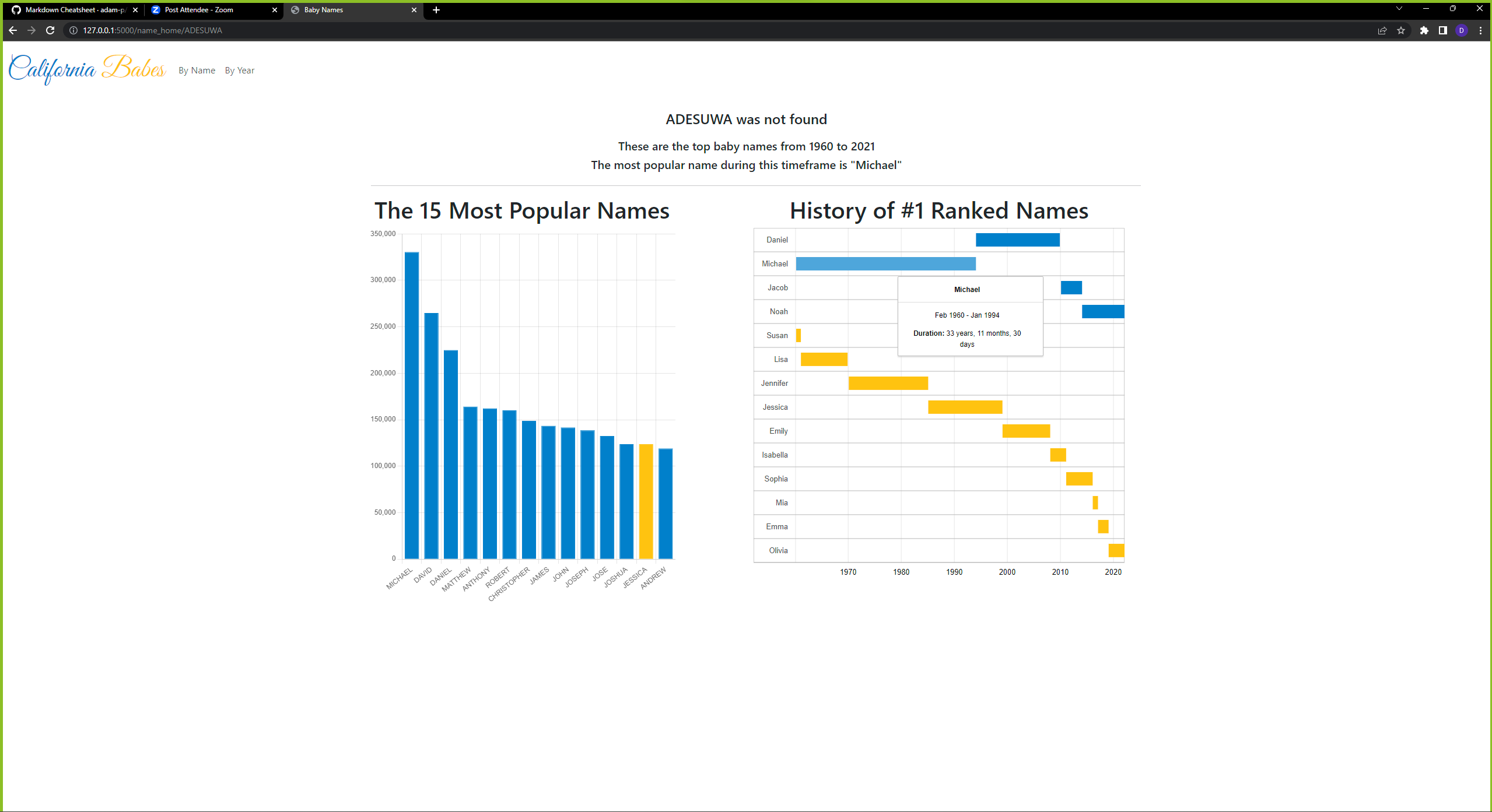Click the site information icon in the address bar
Image resolution: width=1492 pixels, height=812 pixels.
(73, 30)
